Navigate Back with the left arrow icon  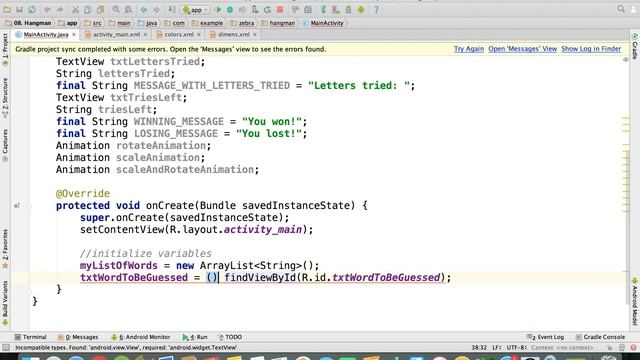click(144, 9)
